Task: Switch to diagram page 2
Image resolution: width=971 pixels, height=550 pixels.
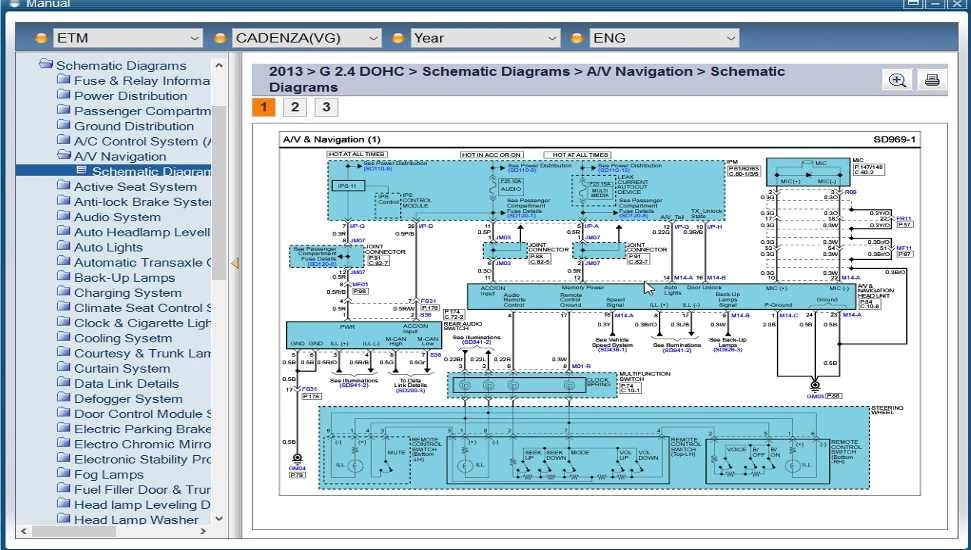Action: (295, 107)
